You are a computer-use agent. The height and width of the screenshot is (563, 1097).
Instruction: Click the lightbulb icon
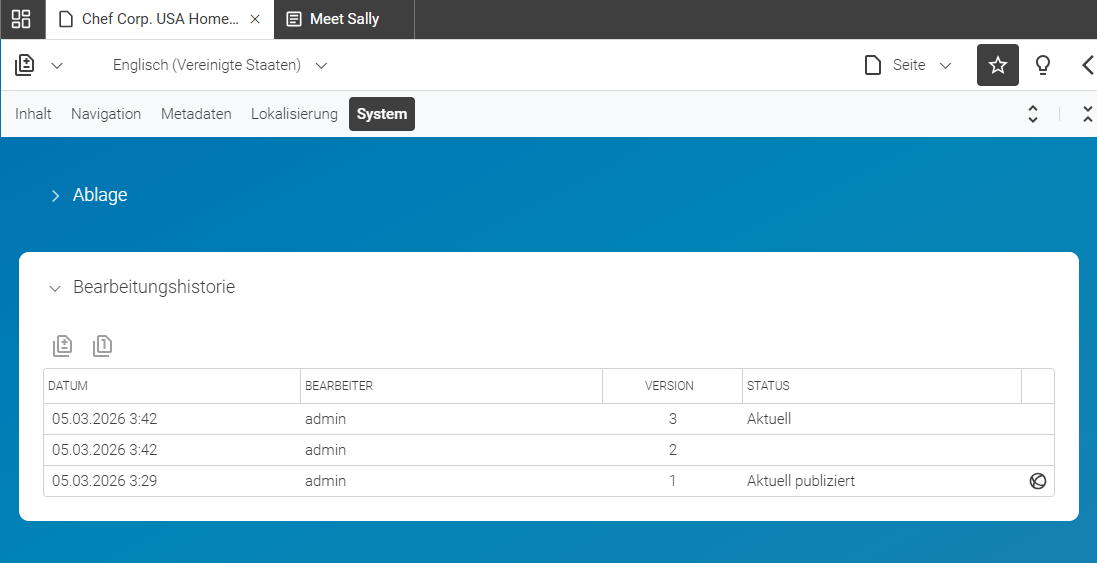pyautogui.click(x=1043, y=65)
